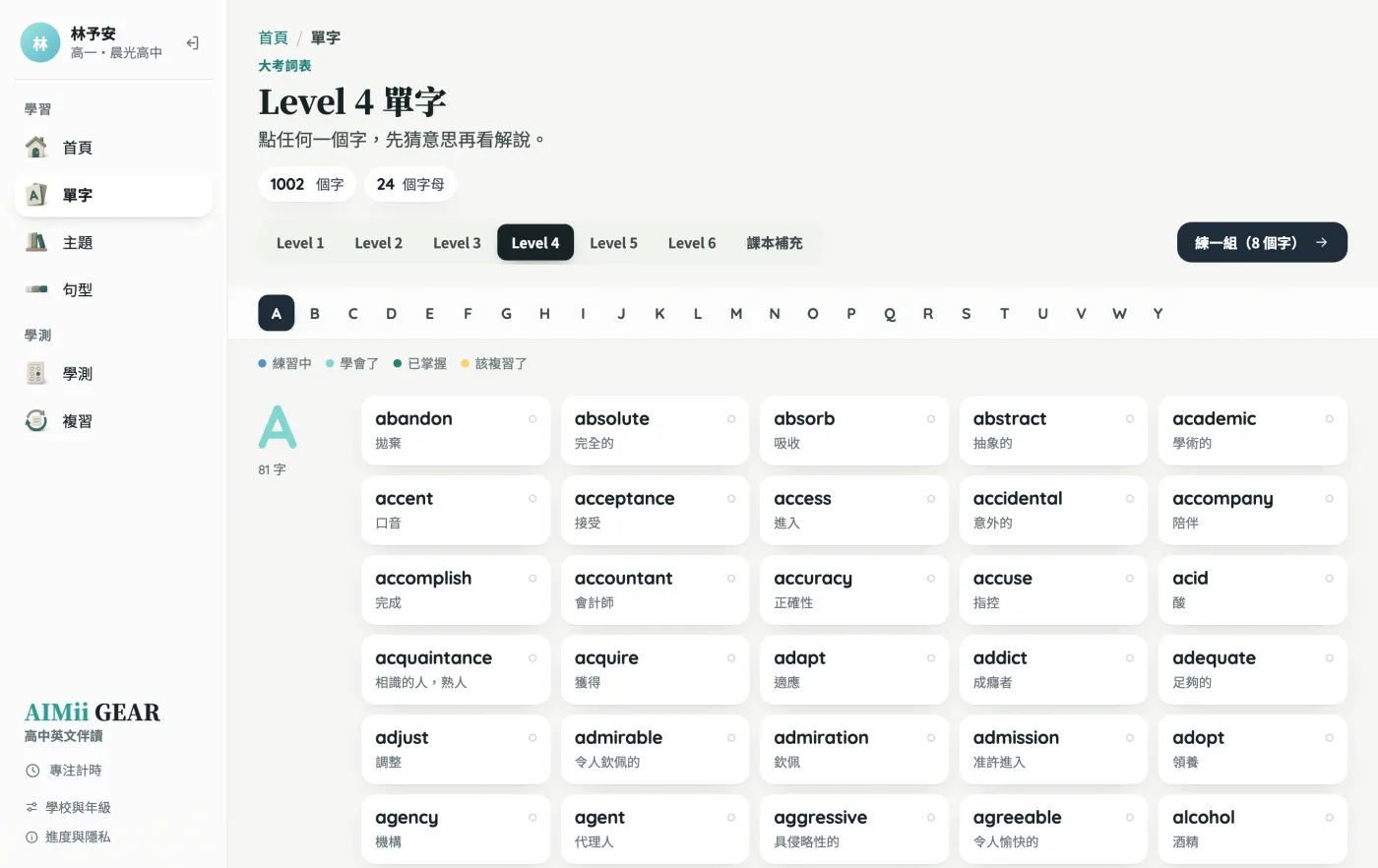Open 學校與年級 settings link
The height and width of the screenshot is (868, 1378).
point(68,807)
